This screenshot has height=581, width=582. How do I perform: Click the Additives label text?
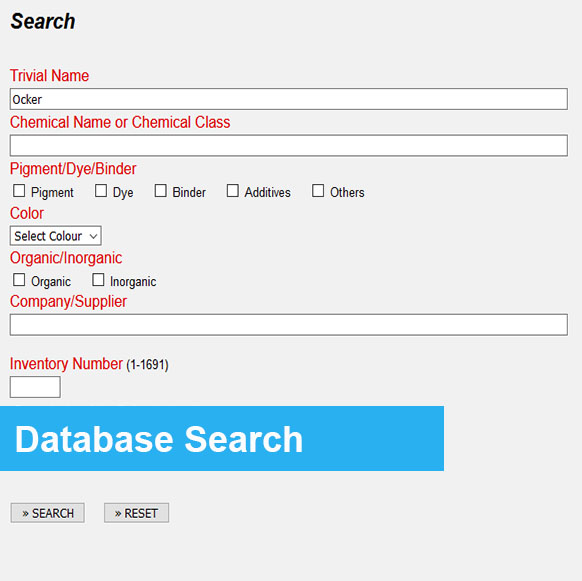[x=267, y=193]
